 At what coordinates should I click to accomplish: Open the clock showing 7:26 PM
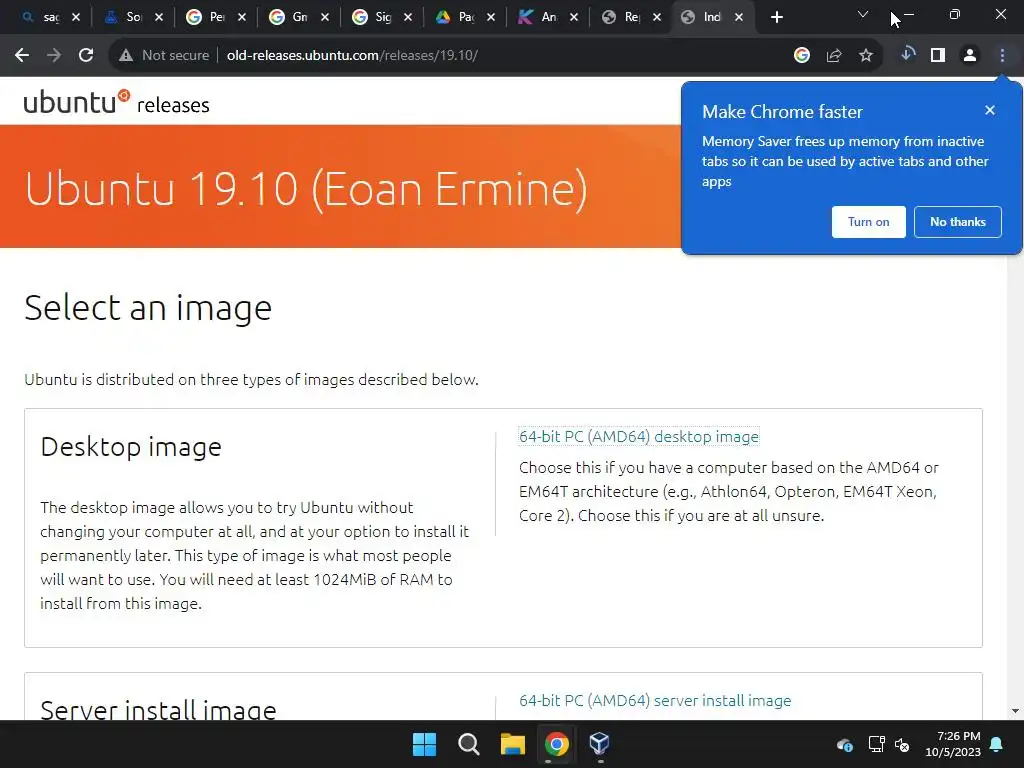(953, 744)
